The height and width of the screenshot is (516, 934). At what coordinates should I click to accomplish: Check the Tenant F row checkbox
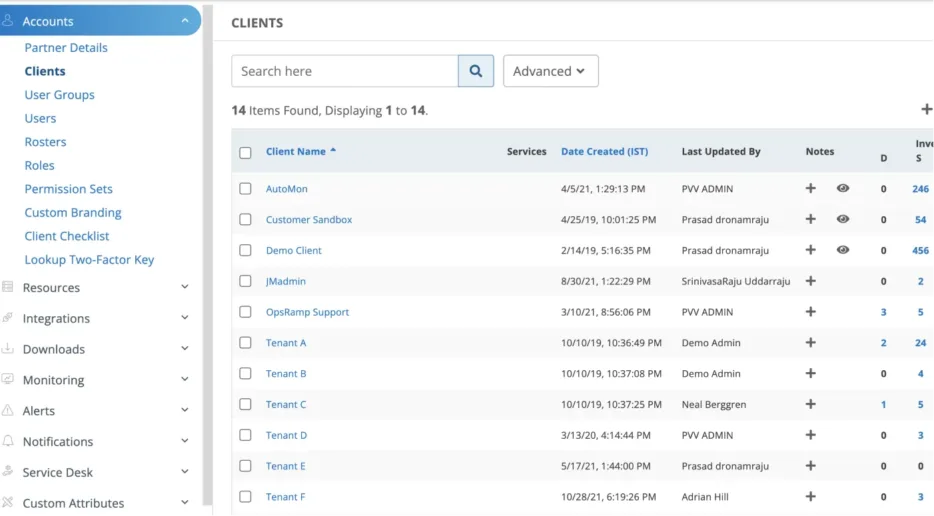coord(245,496)
